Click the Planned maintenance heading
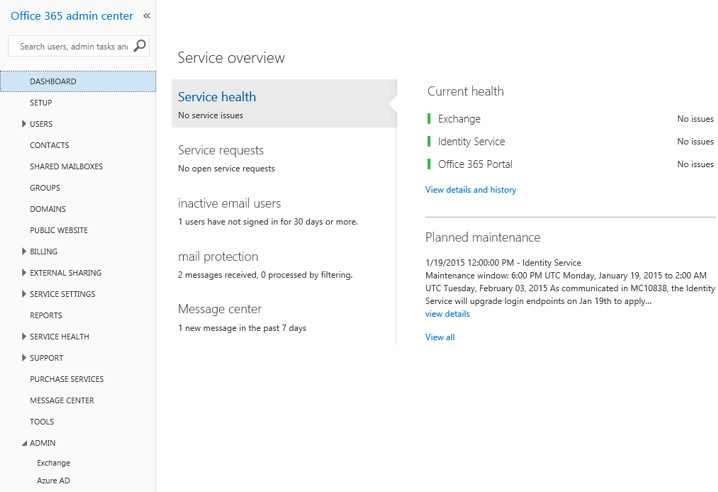The image size is (718, 492). [x=483, y=237]
